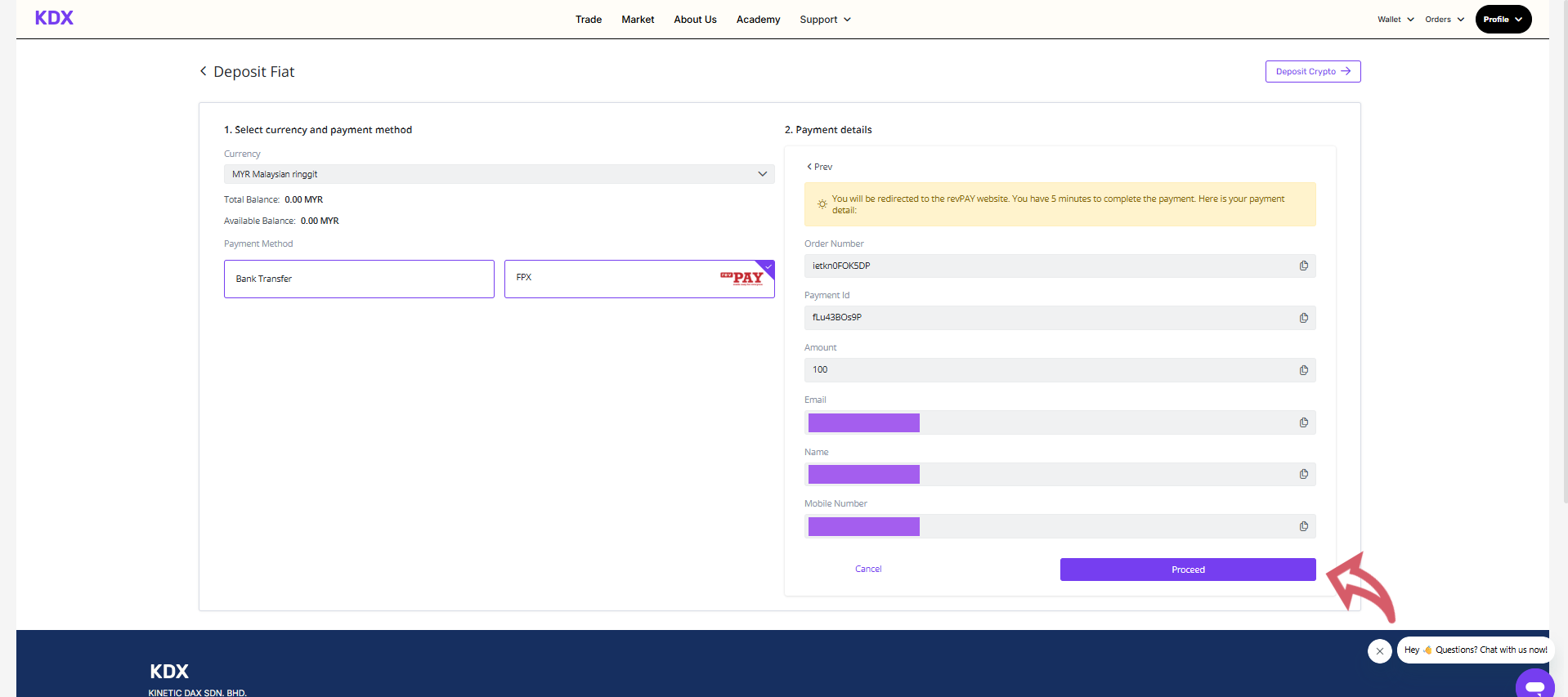This screenshot has width=1568, height=697.
Task: Click the revPAY redirect notice text
Action: click(x=1058, y=204)
